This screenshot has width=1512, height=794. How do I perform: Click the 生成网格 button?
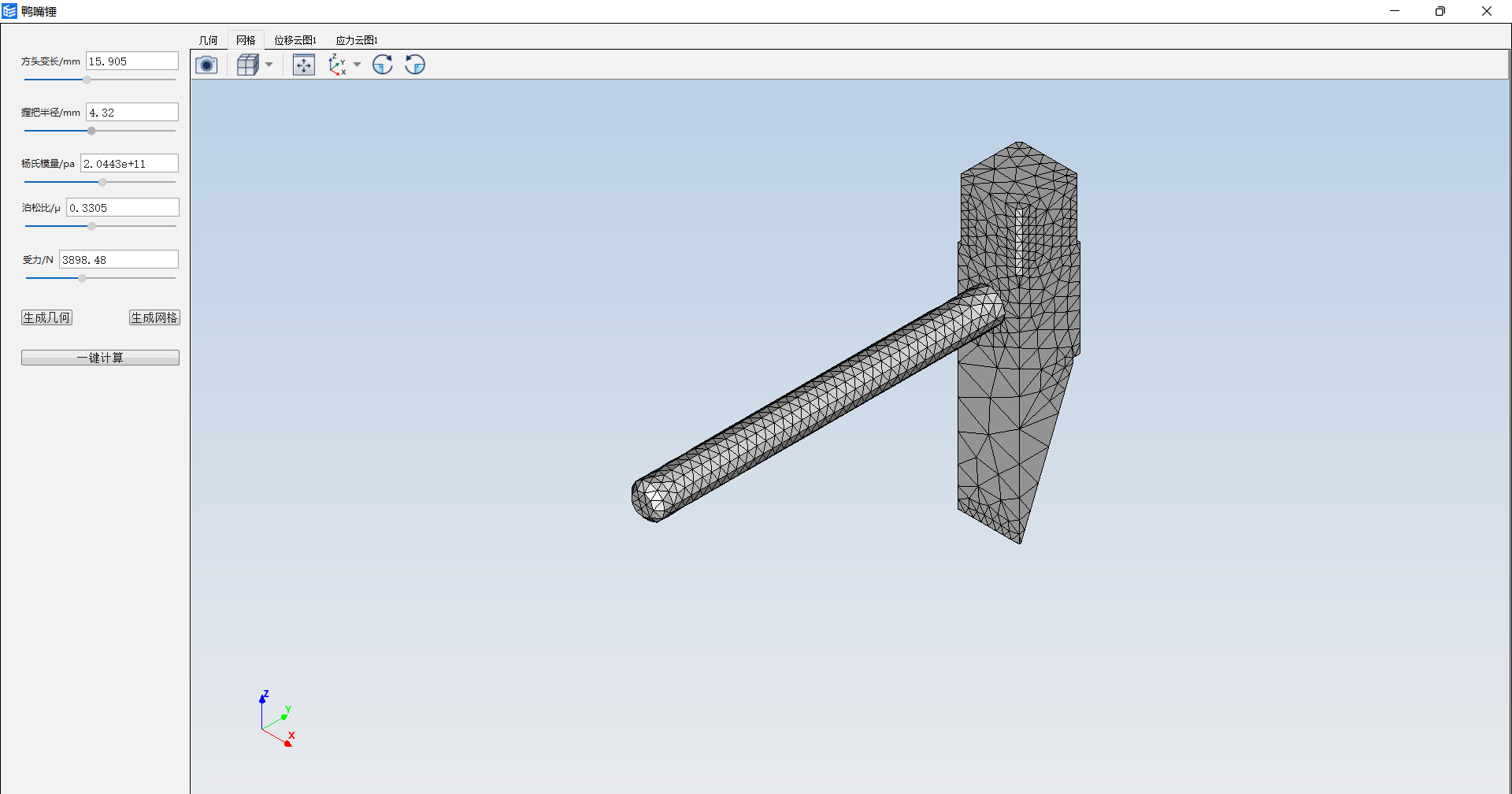point(154,317)
